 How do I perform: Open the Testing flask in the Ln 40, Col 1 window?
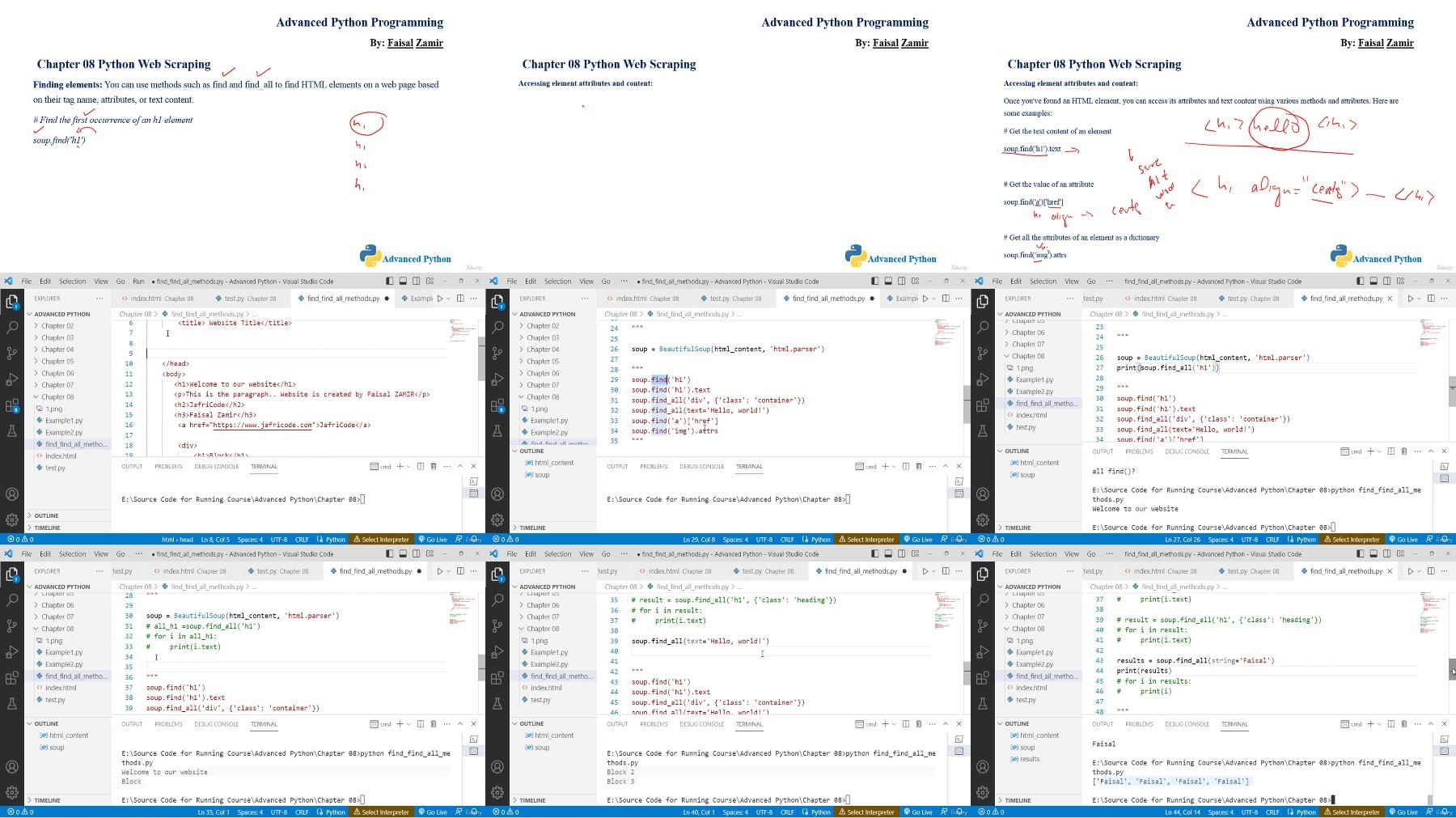tap(497, 704)
